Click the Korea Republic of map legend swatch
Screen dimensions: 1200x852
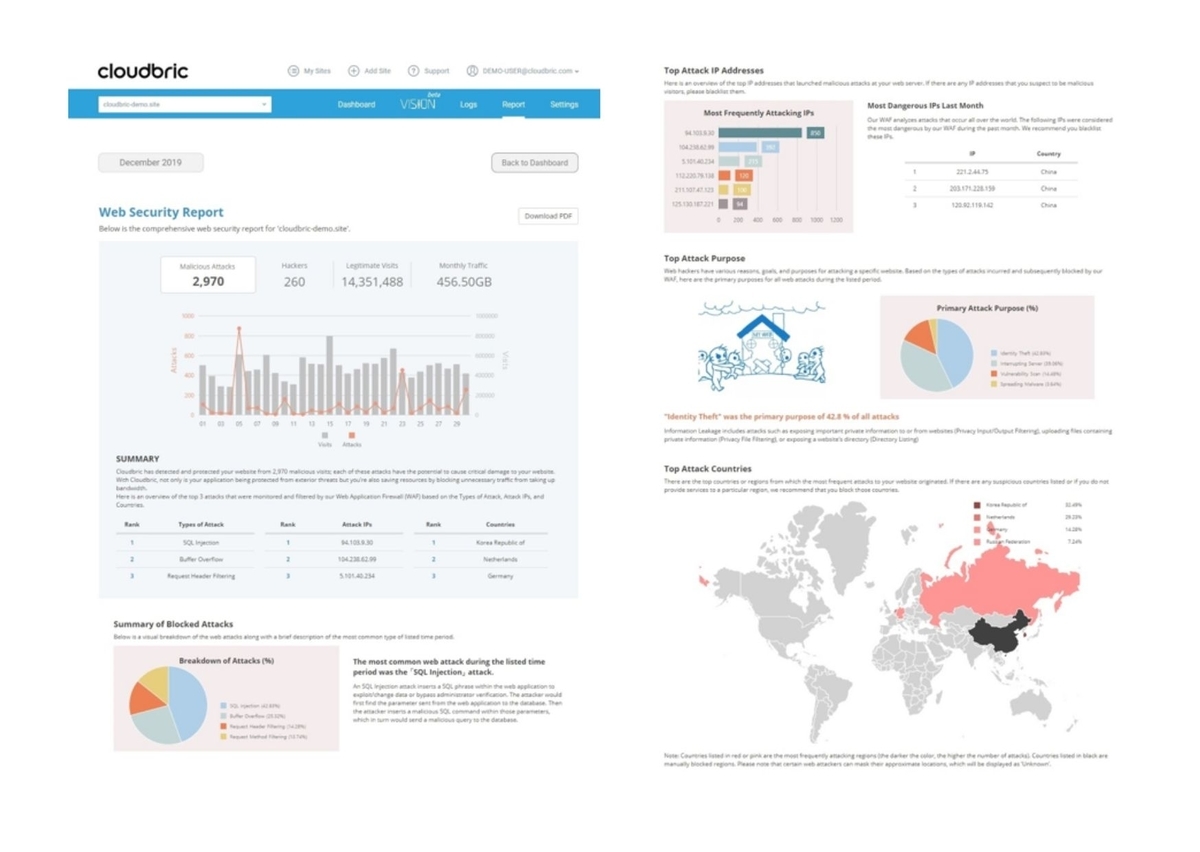977,505
